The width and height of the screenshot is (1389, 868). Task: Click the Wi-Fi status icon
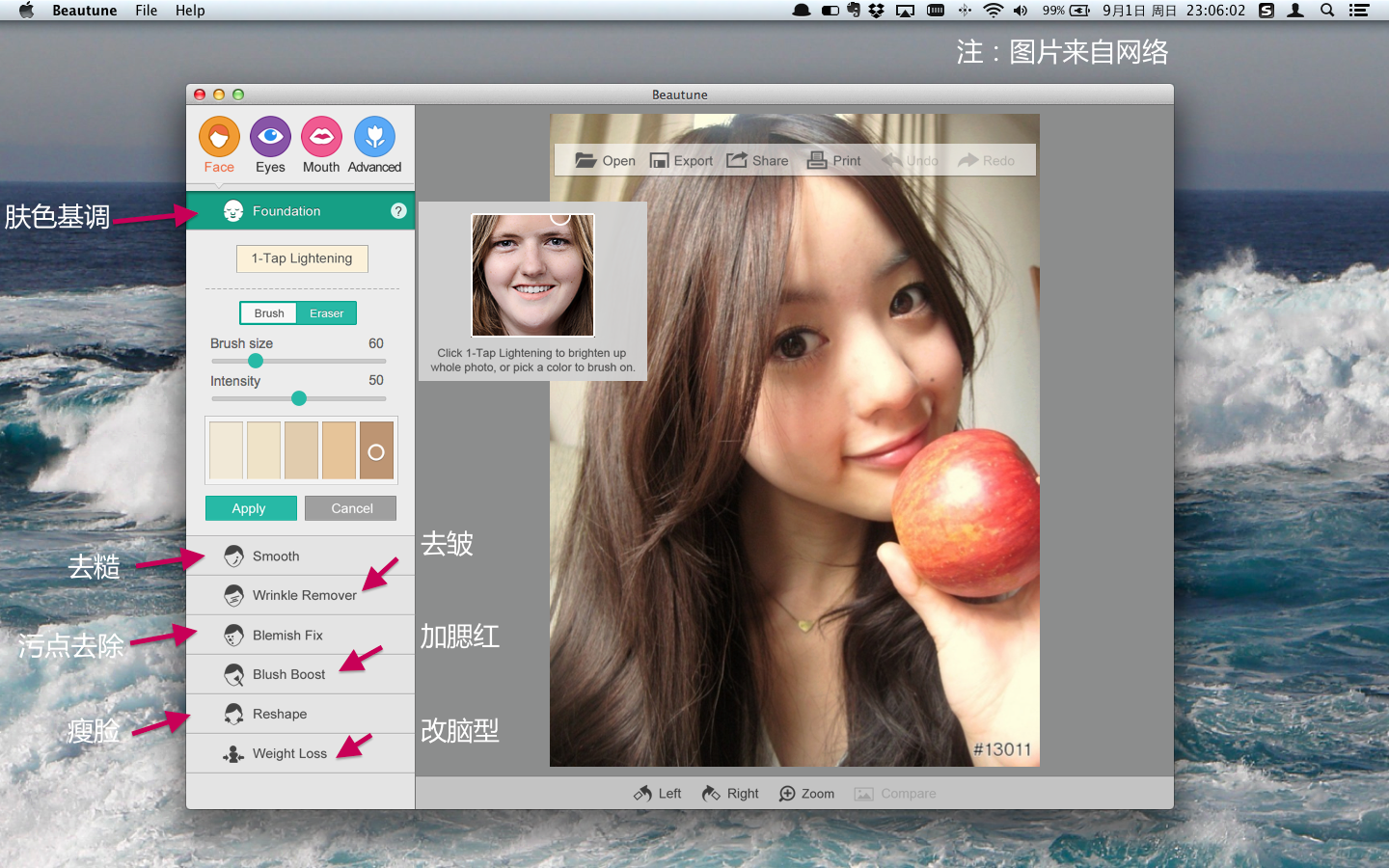pos(993,11)
